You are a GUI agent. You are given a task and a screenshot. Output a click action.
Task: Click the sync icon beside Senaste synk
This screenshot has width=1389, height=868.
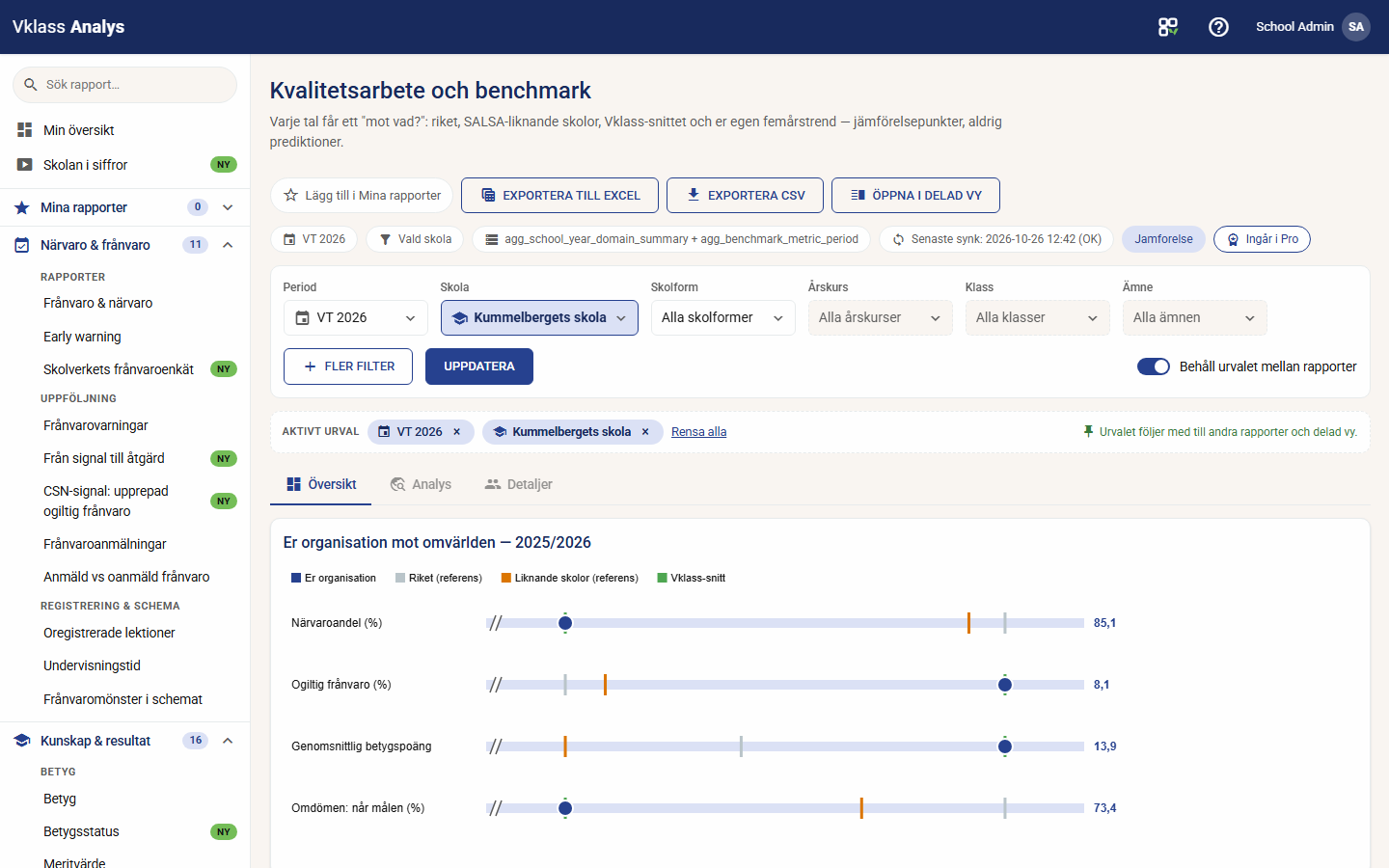point(898,239)
